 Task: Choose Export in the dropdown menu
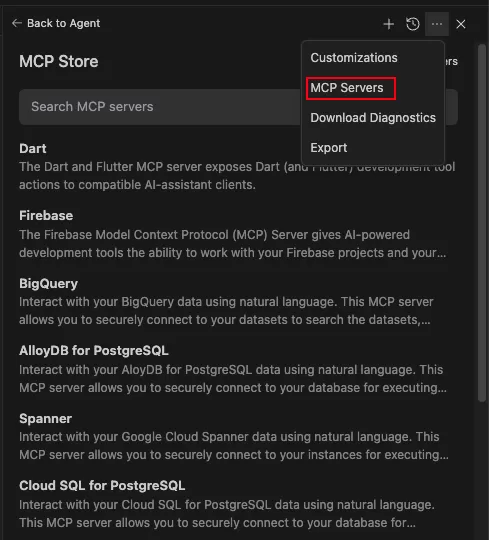coord(329,148)
